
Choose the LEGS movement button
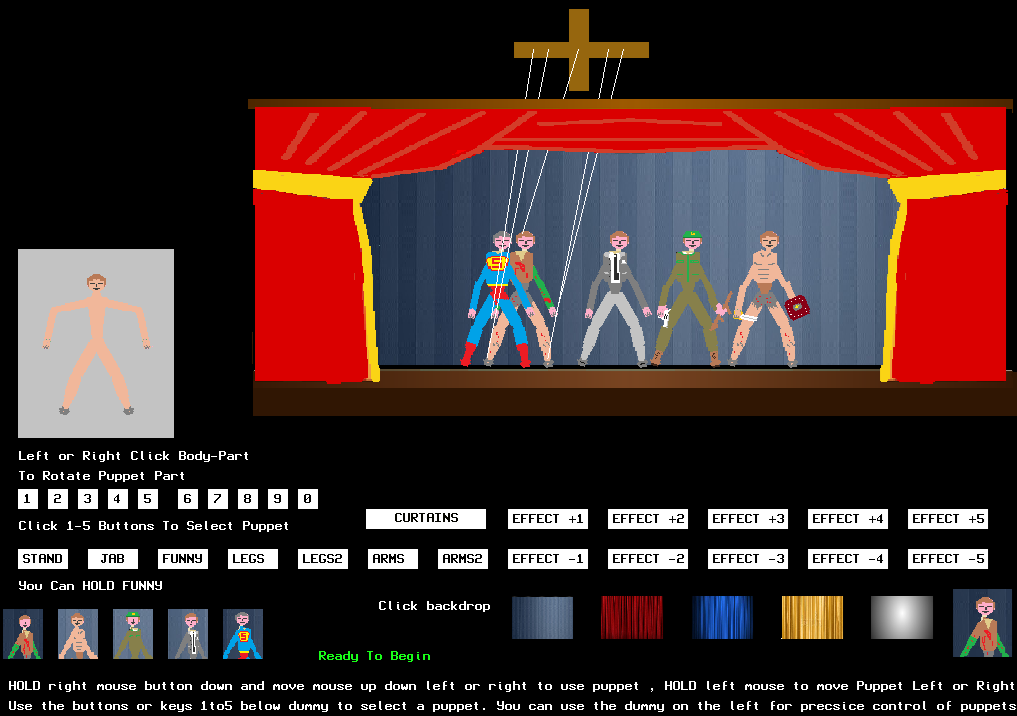coord(253,559)
